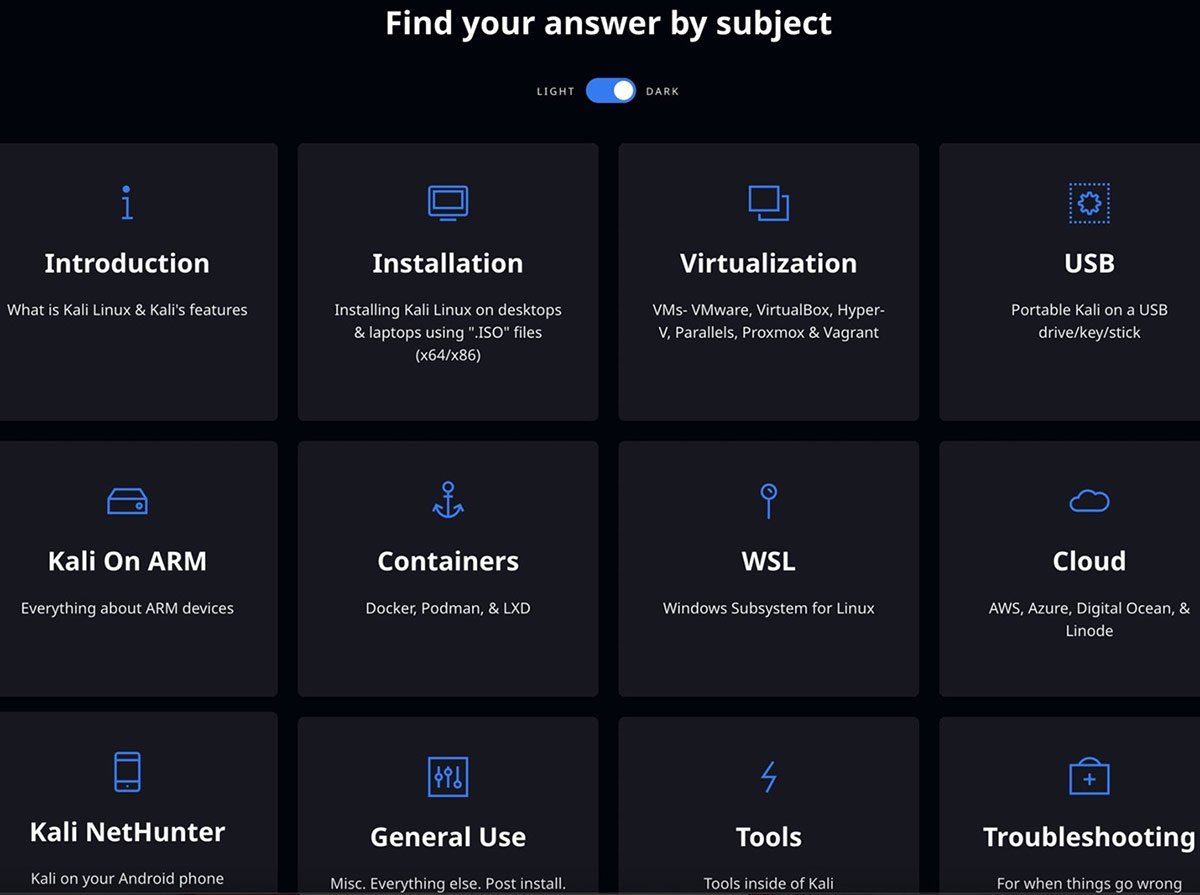Go to the Containers heading link

tap(447, 561)
